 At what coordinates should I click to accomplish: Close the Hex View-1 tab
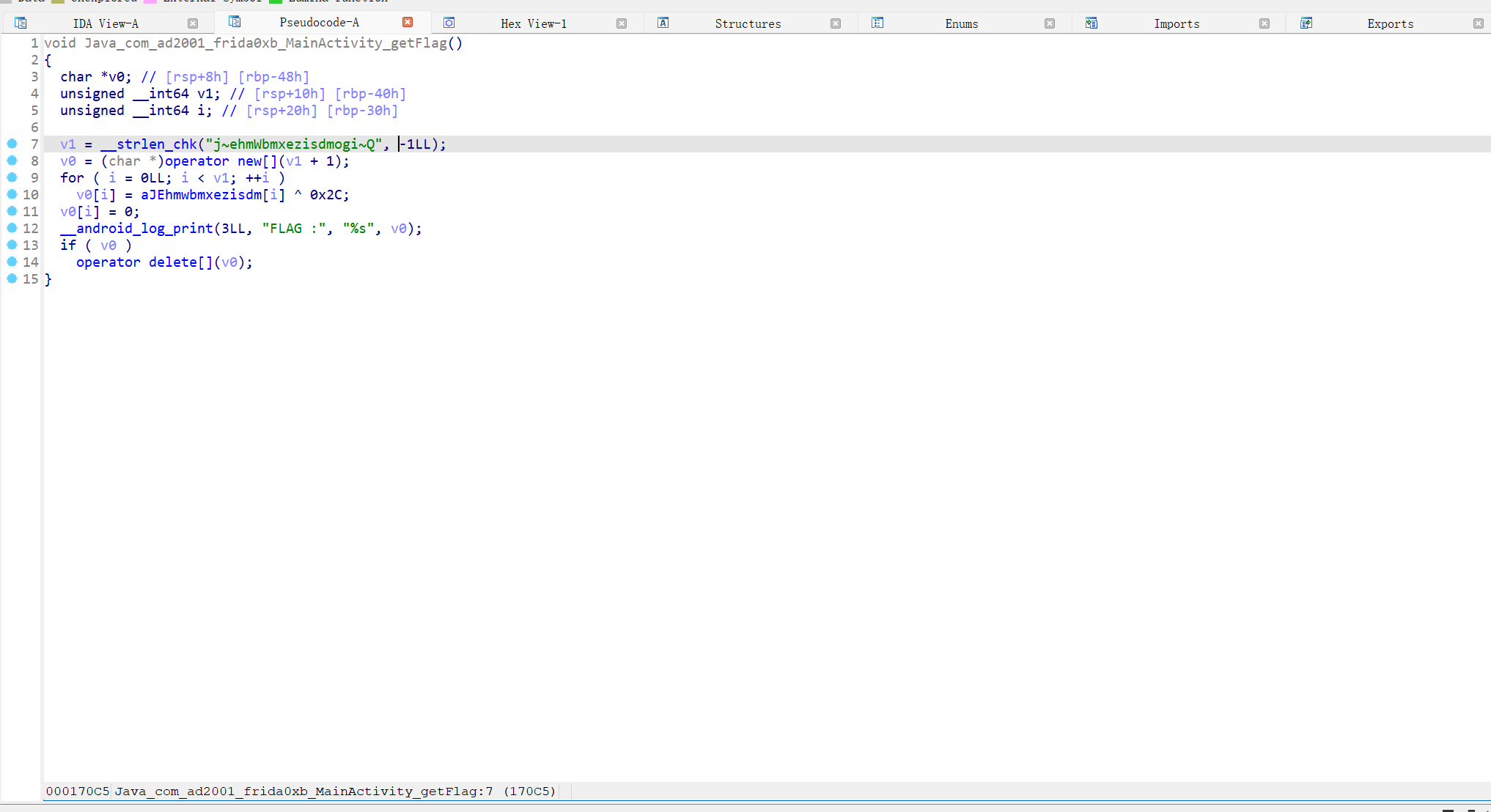(622, 23)
